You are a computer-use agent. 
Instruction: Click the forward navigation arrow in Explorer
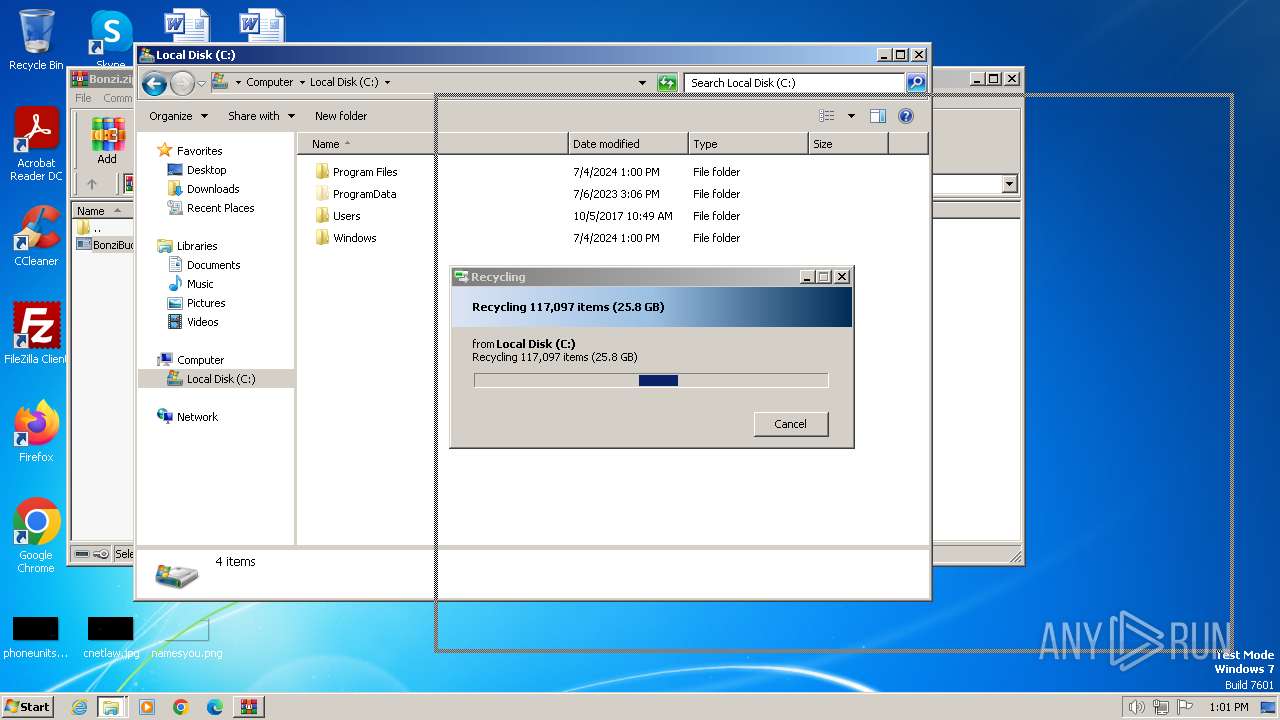[182, 83]
